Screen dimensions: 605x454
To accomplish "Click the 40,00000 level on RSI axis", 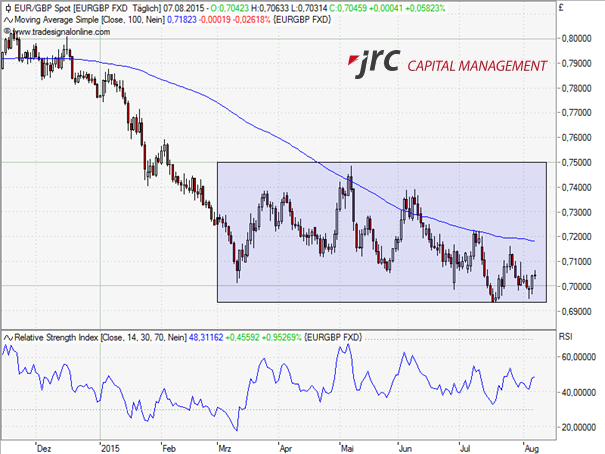I will click(x=579, y=392).
